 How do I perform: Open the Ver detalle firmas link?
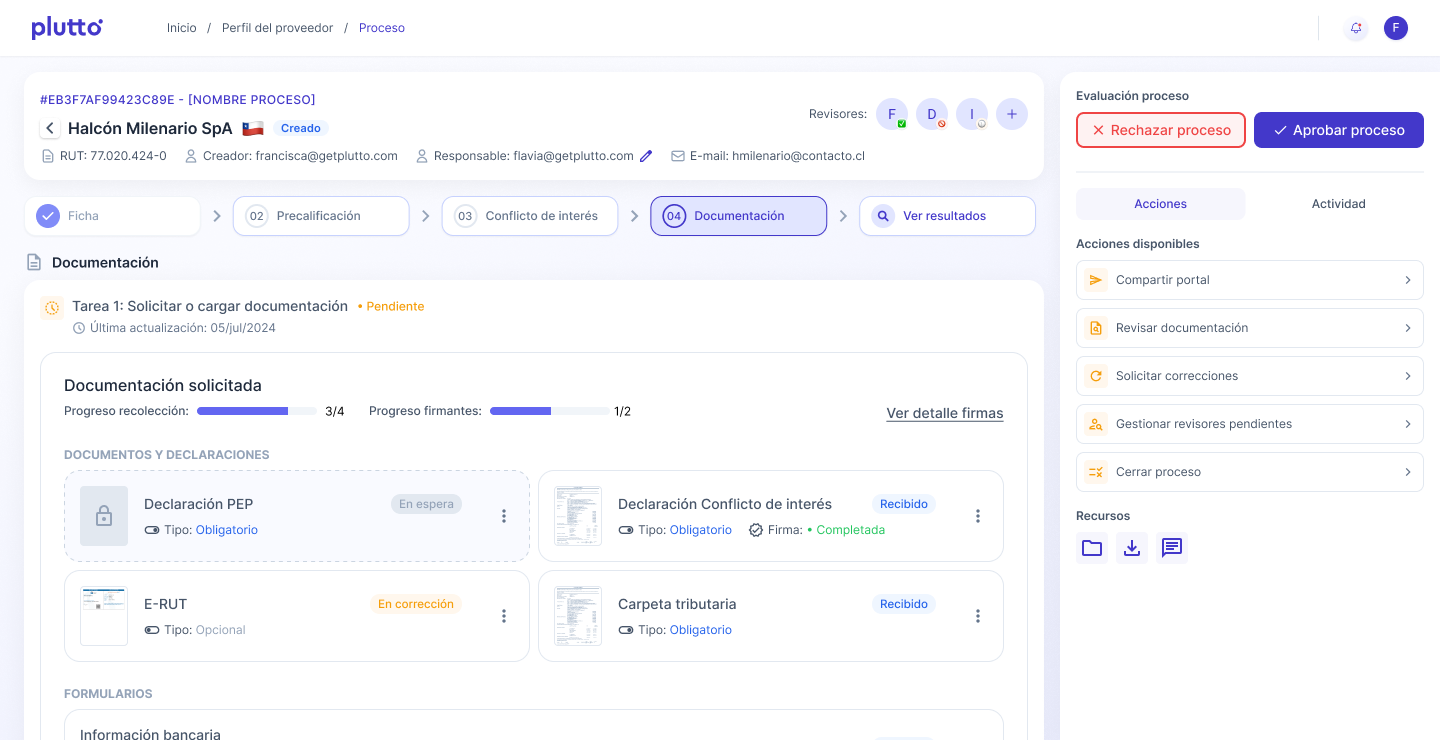click(x=944, y=413)
